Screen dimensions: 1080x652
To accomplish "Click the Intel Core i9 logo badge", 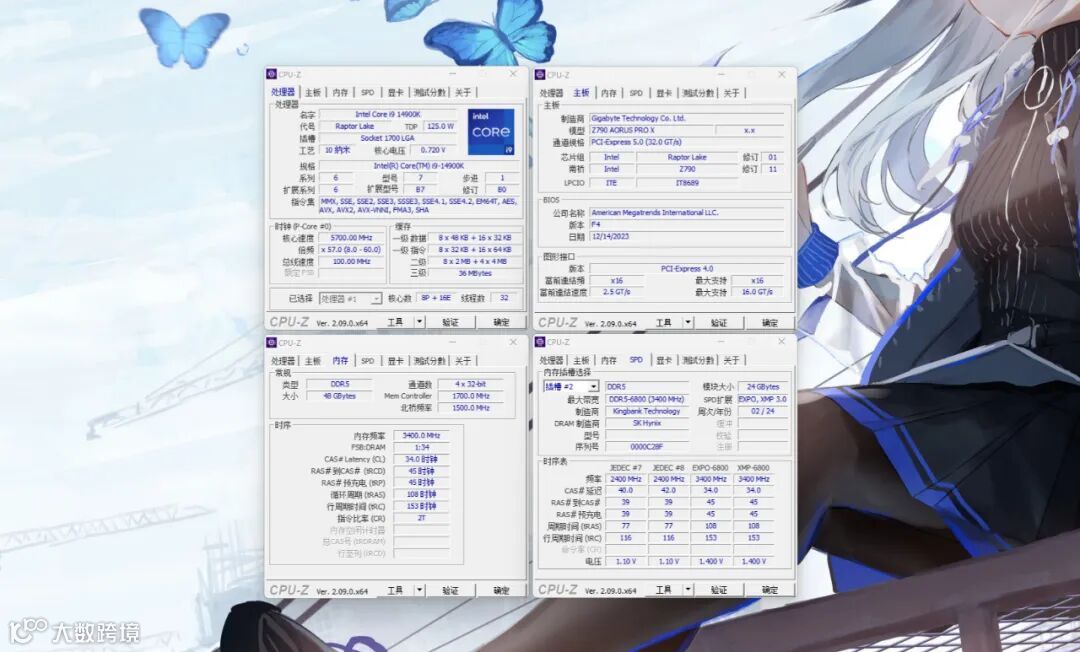I will (491, 132).
